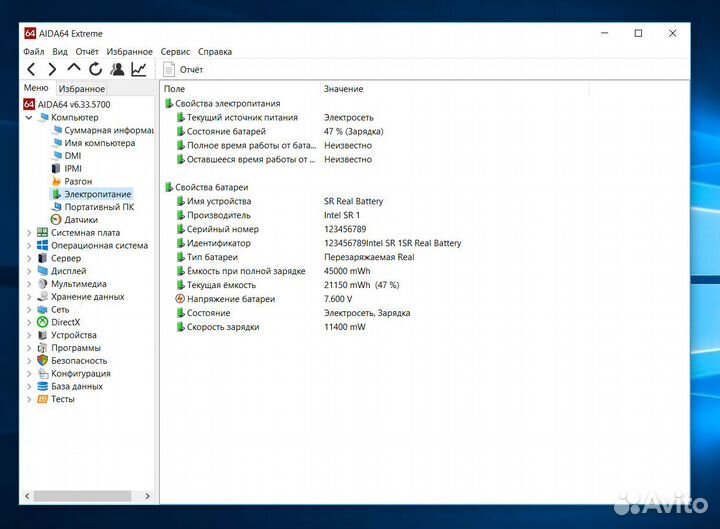720x529 pixels.
Task: Open the Сервис menu
Action: (175, 52)
